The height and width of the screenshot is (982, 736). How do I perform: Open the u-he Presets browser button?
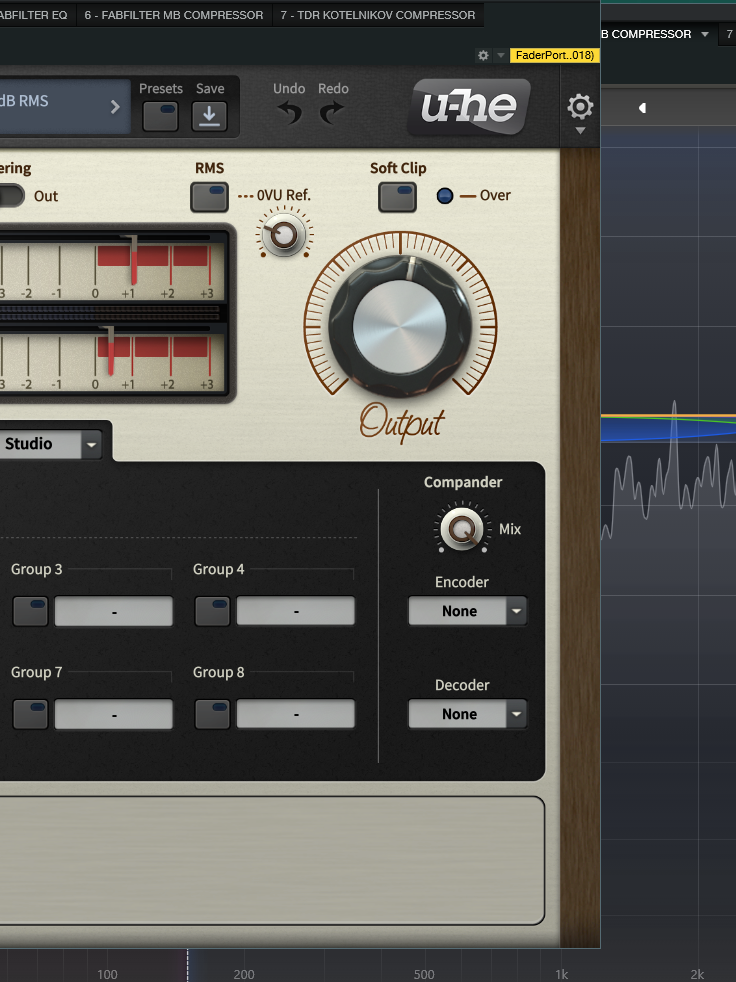pos(160,116)
